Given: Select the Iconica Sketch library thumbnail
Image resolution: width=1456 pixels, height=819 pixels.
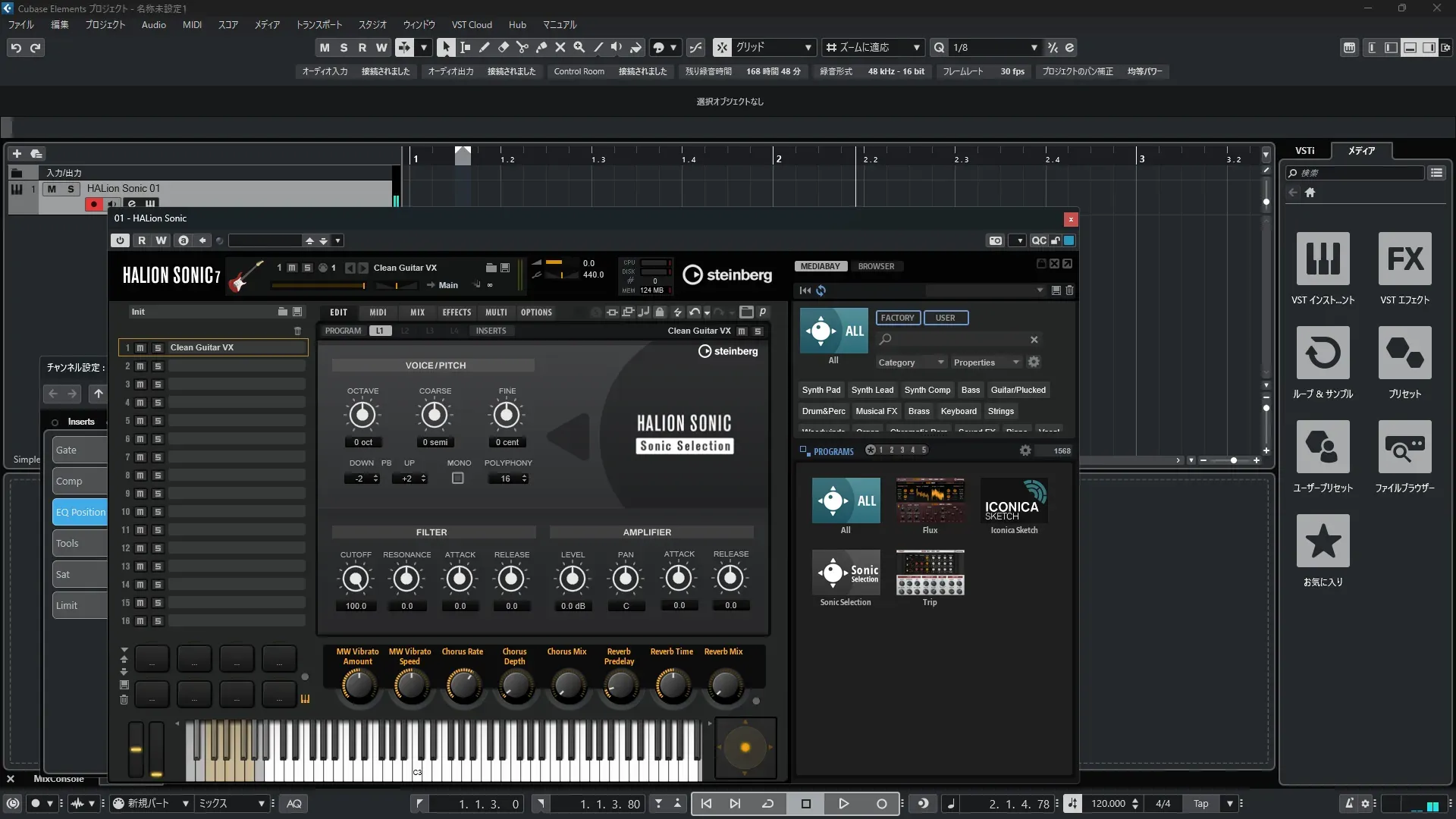Looking at the screenshot, I should [x=1014, y=500].
